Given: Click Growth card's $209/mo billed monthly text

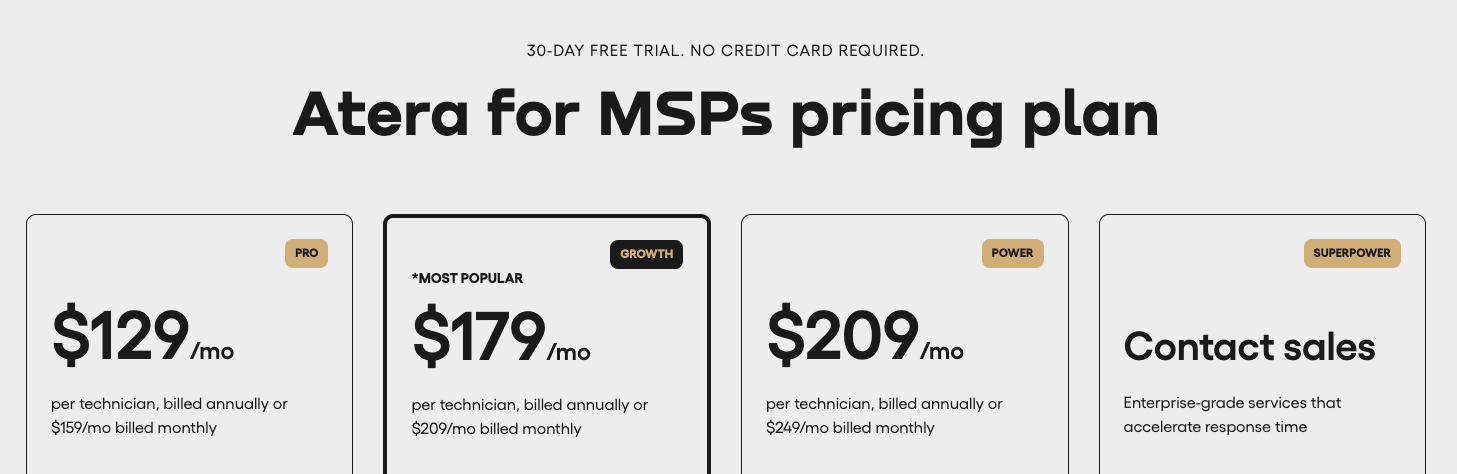Looking at the screenshot, I should (496, 429).
